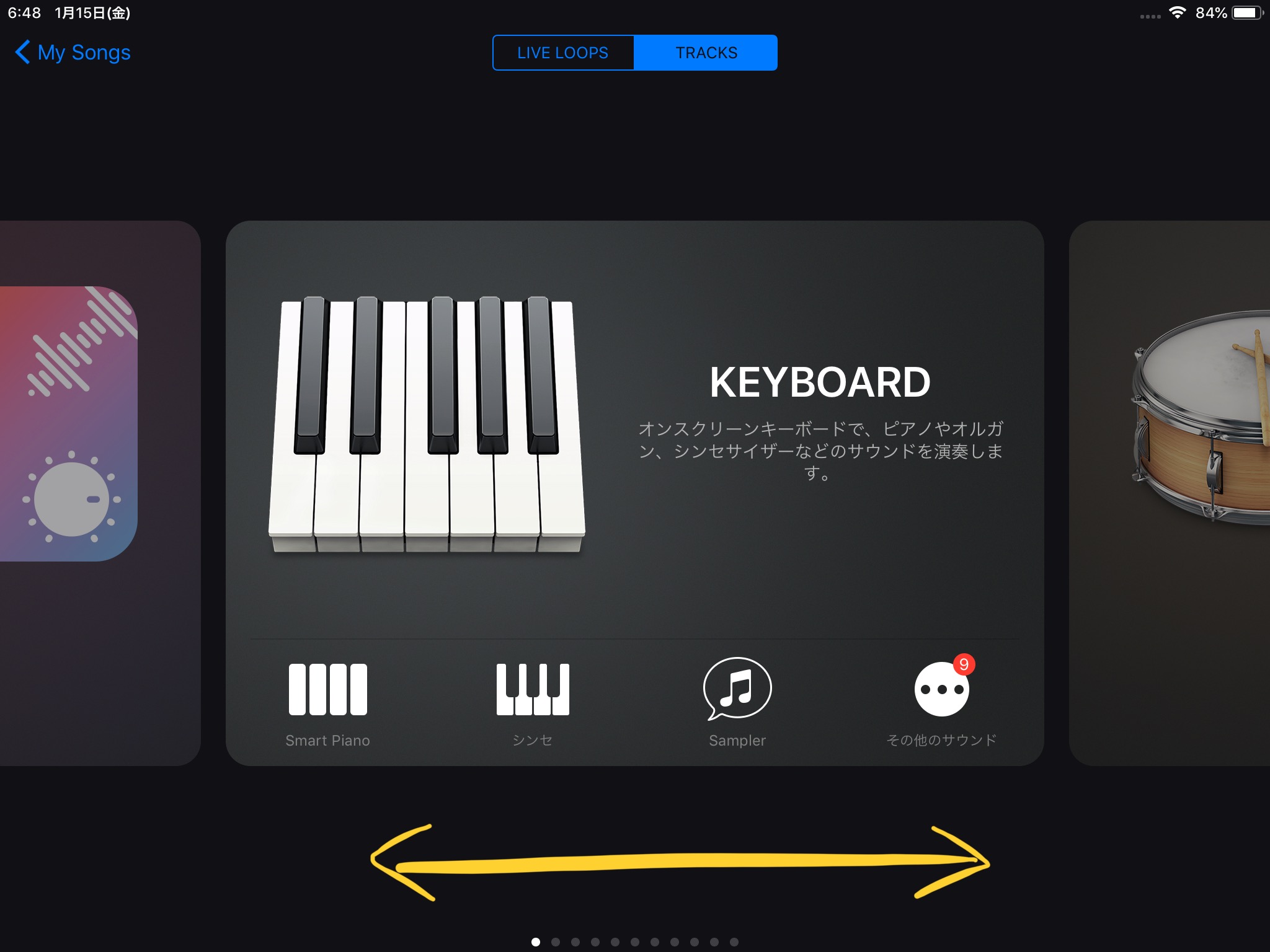Select the large piano keyboard image
Screen dimensions: 1270x952
427,425
